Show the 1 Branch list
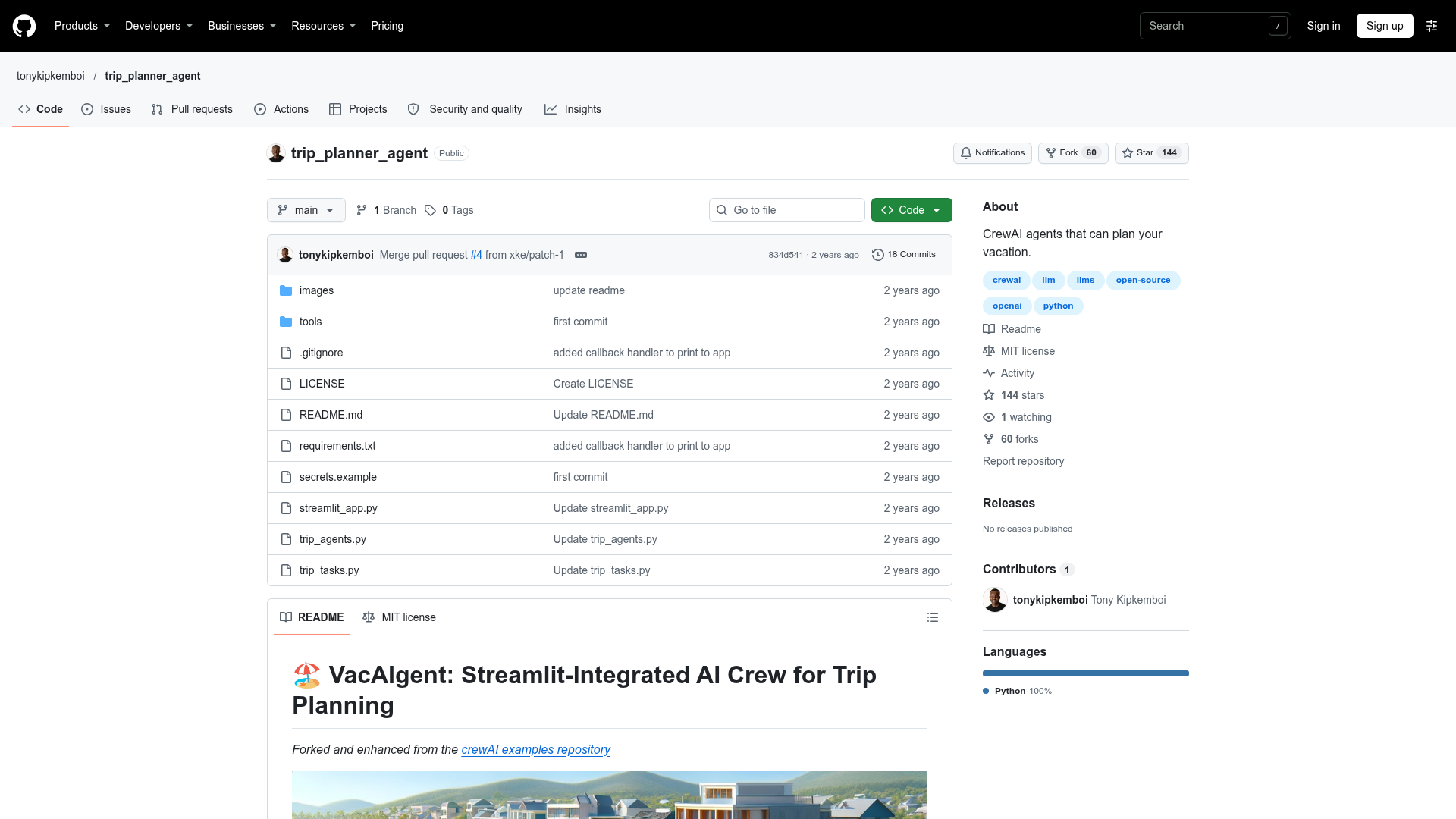The image size is (1456, 819). (387, 210)
